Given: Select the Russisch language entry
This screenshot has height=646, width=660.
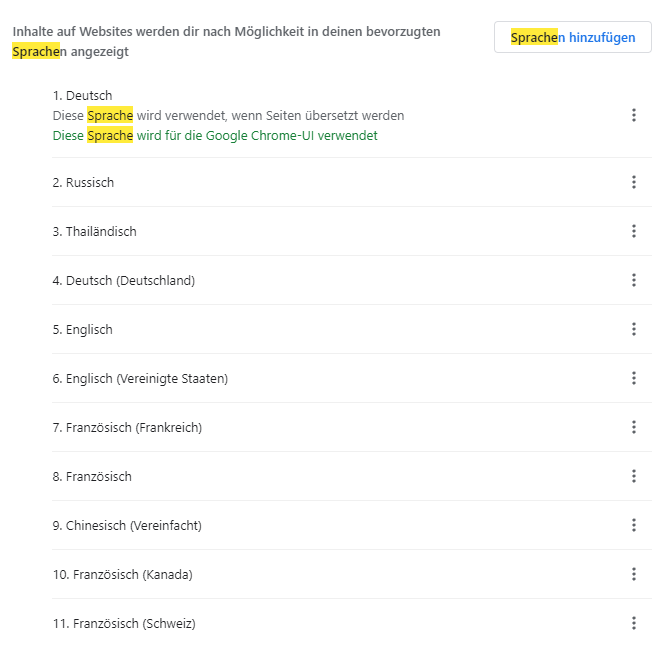Looking at the screenshot, I should pos(84,183).
